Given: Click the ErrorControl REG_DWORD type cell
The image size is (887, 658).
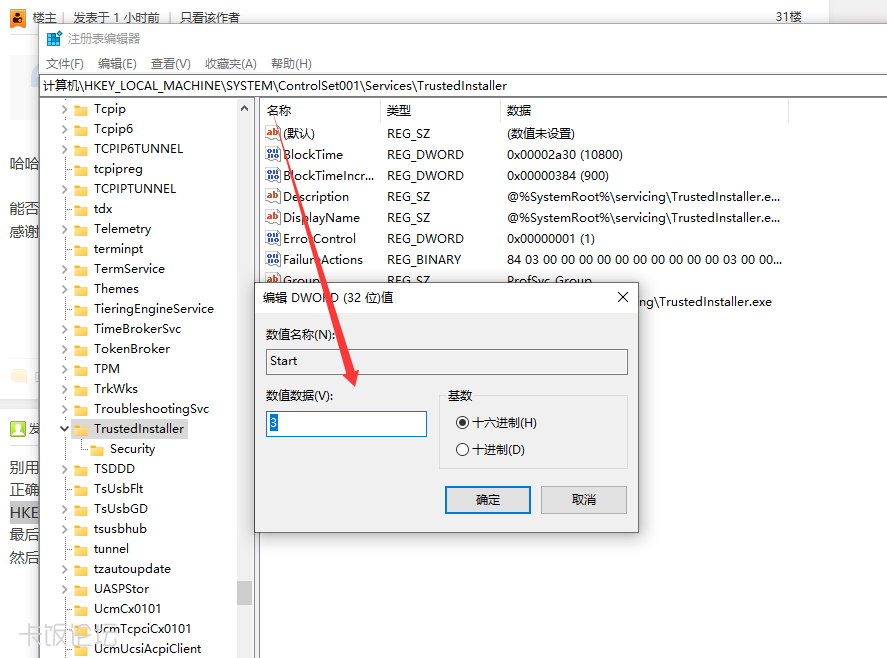Looking at the screenshot, I should [425, 239].
